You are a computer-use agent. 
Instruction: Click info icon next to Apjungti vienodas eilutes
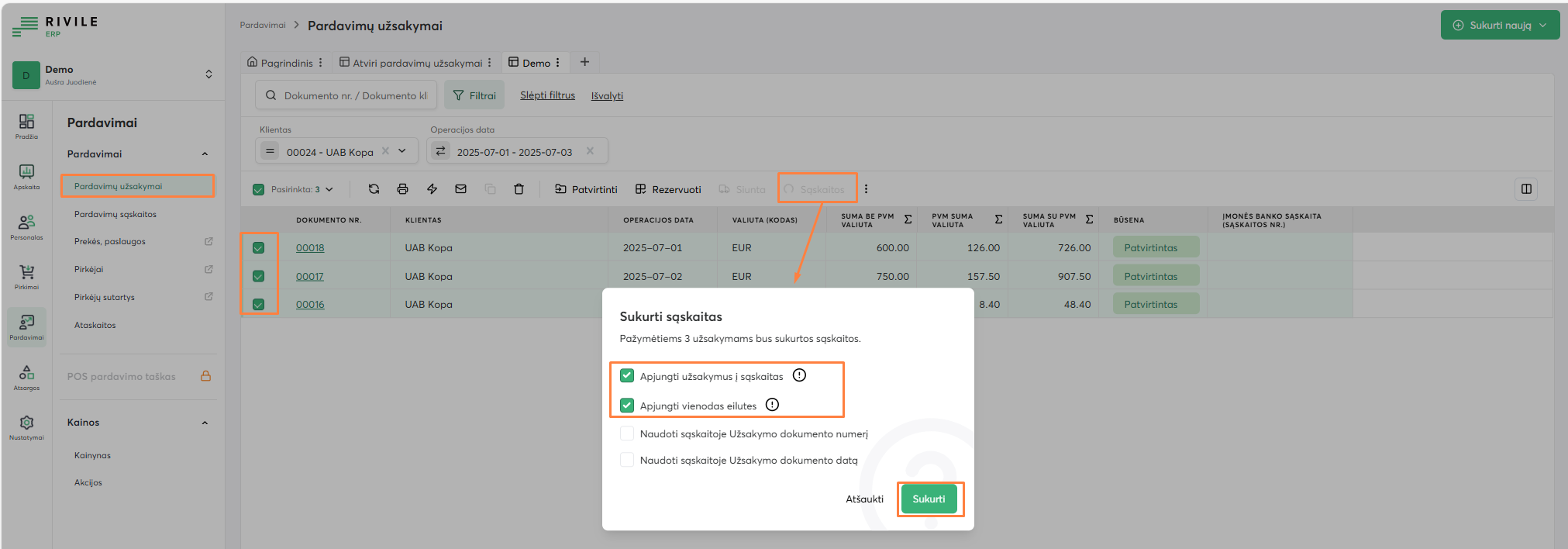pos(772,405)
